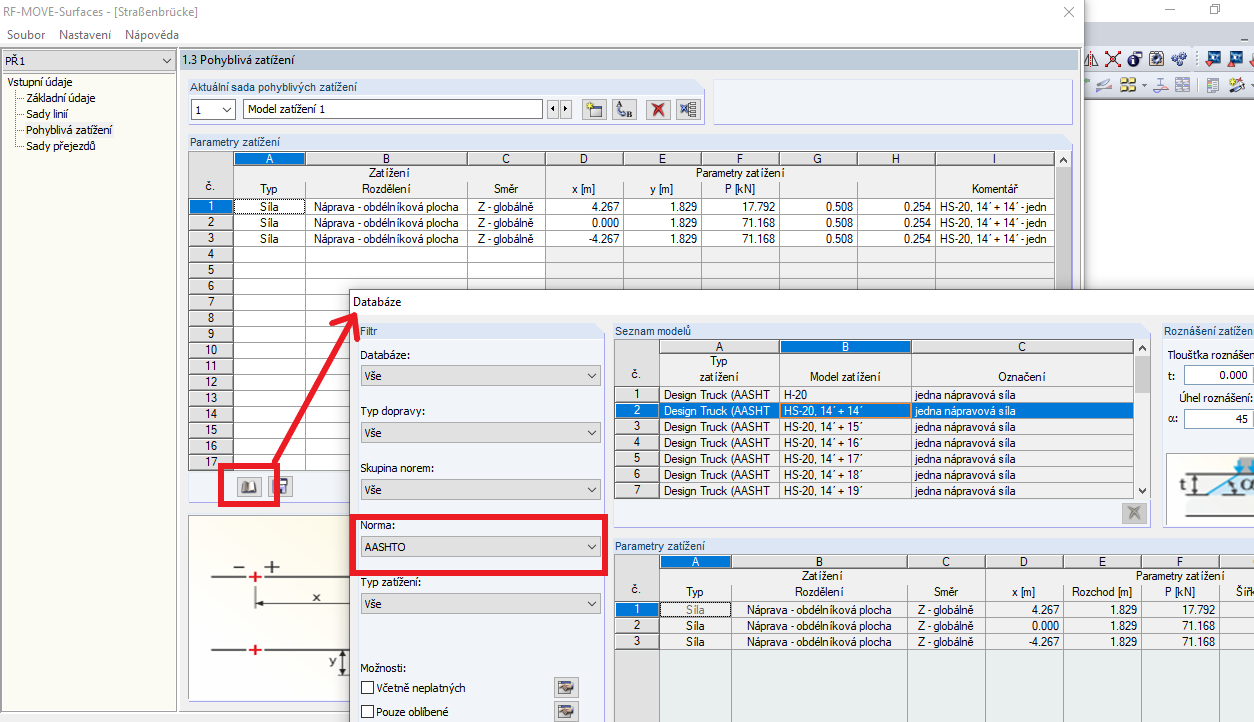Open dropdown arrow beside yellow squares icon
The image size is (1254, 722).
click(x=1143, y=85)
